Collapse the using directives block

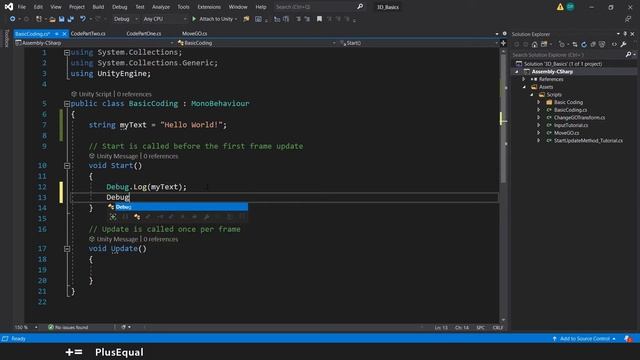click(67, 53)
